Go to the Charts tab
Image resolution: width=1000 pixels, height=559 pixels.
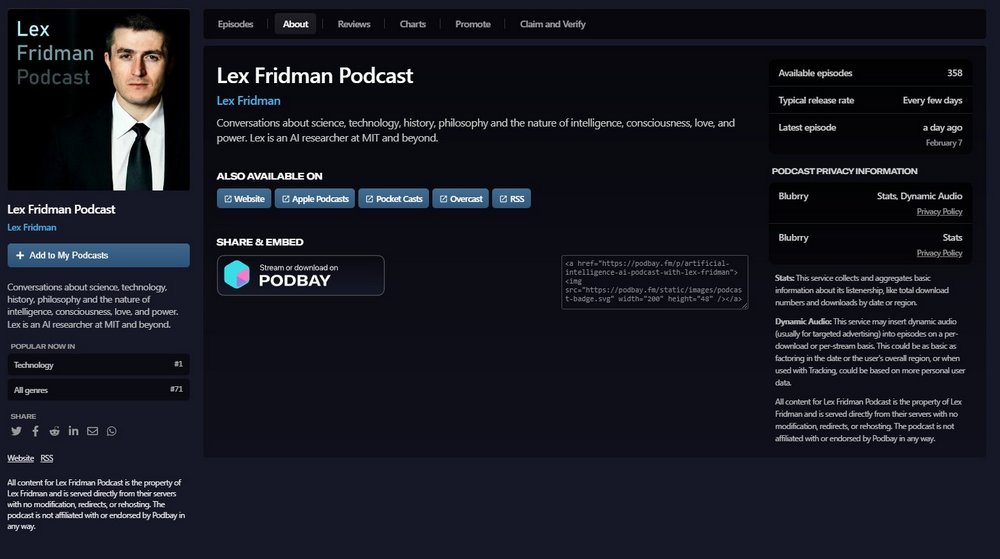pos(413,24)
